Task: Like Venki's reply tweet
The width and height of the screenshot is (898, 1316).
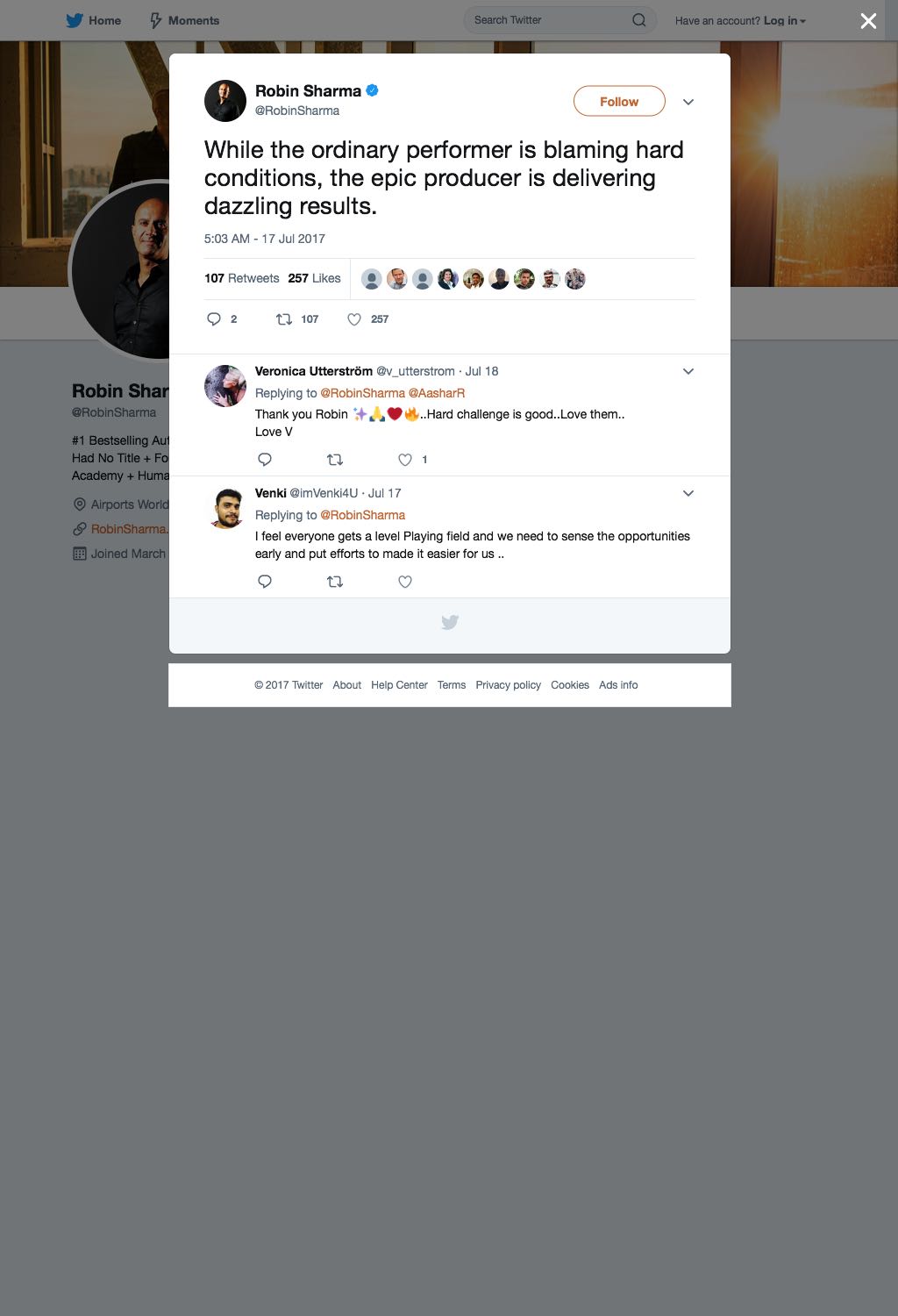Action: (x=405, y=582)
